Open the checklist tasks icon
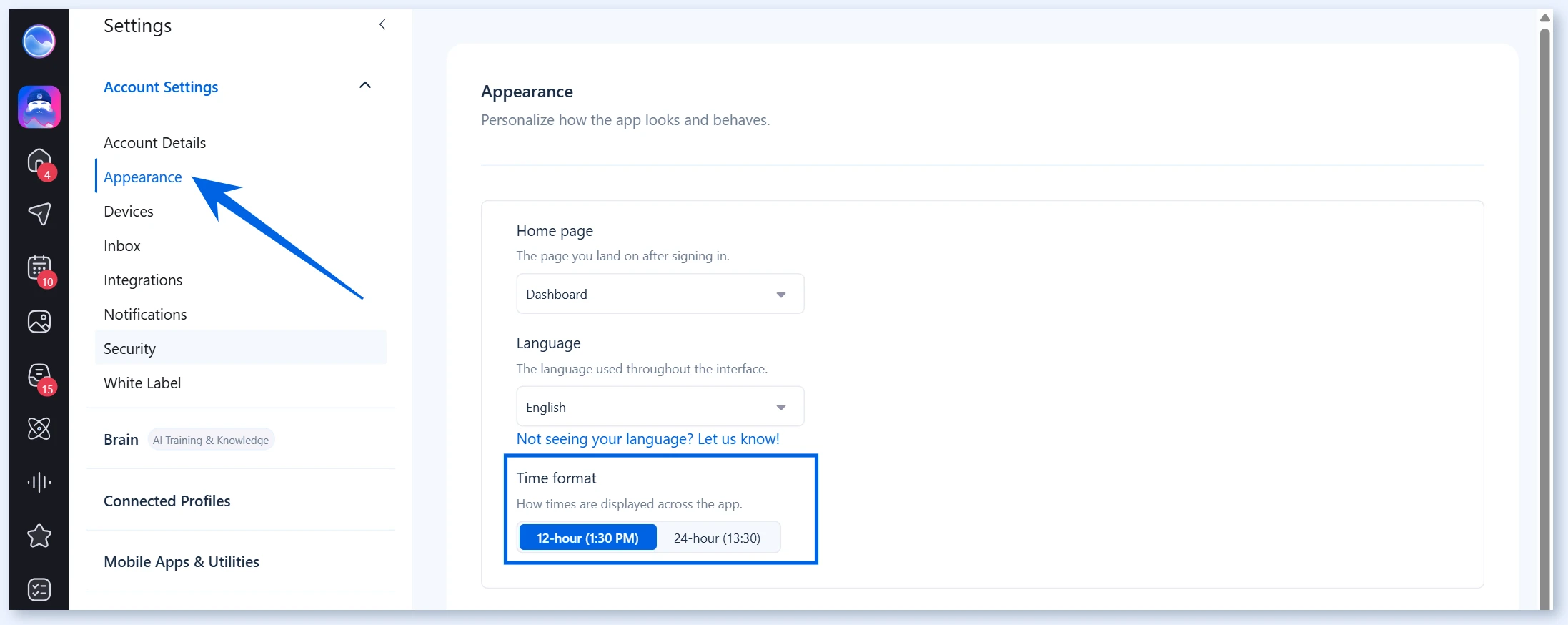This screenshot has height=625, width=1568. [39, 590]
